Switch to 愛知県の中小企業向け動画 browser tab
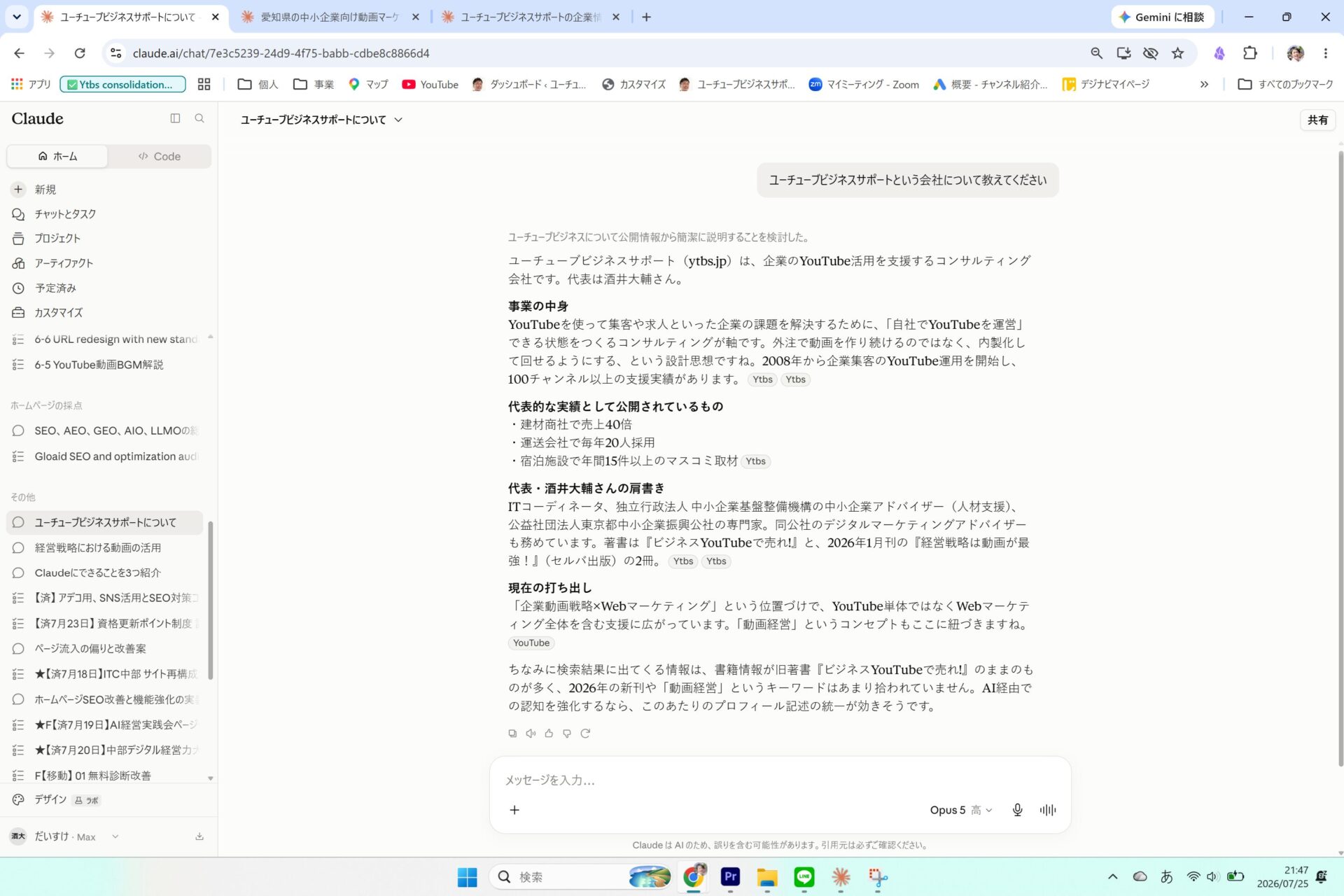The height and width of the screenshot is (896, 1344). 329,17
